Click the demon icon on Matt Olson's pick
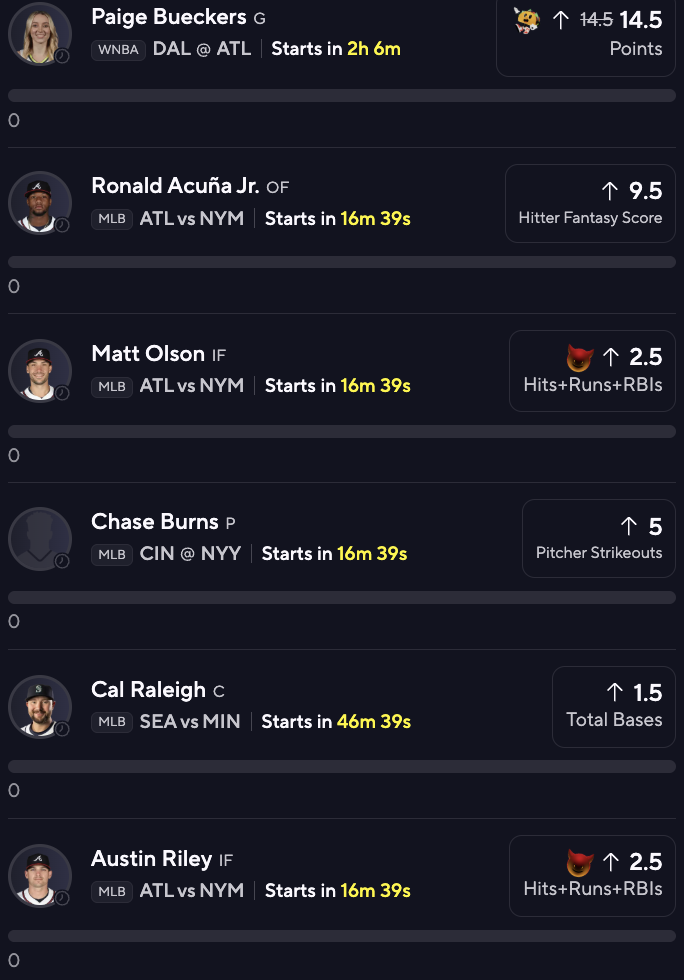The image size is (684, 980). (580, 358)
